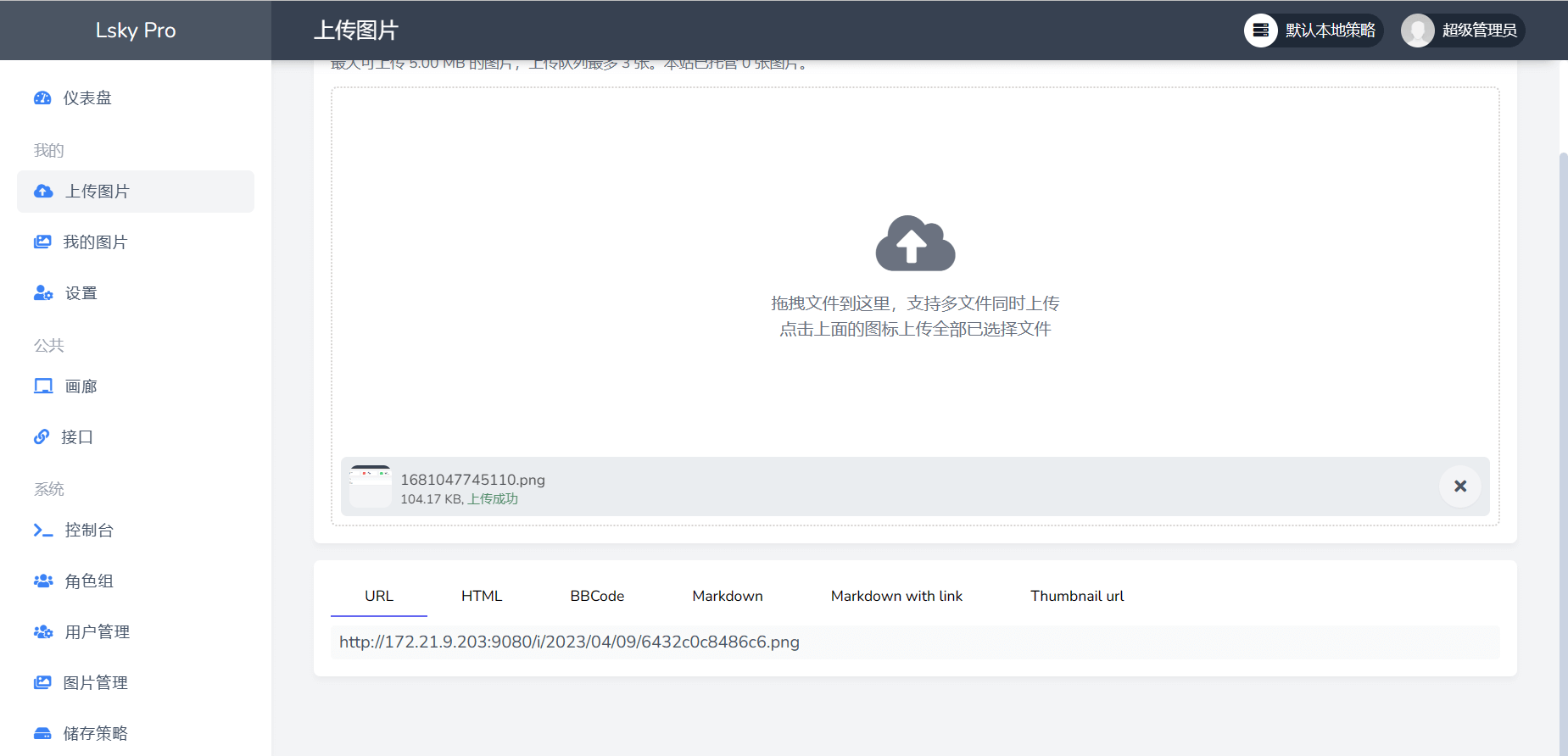Viewport: 1568px width, 756px height.
Task: Select the BBCode tab
Action: tap(597, 596)
